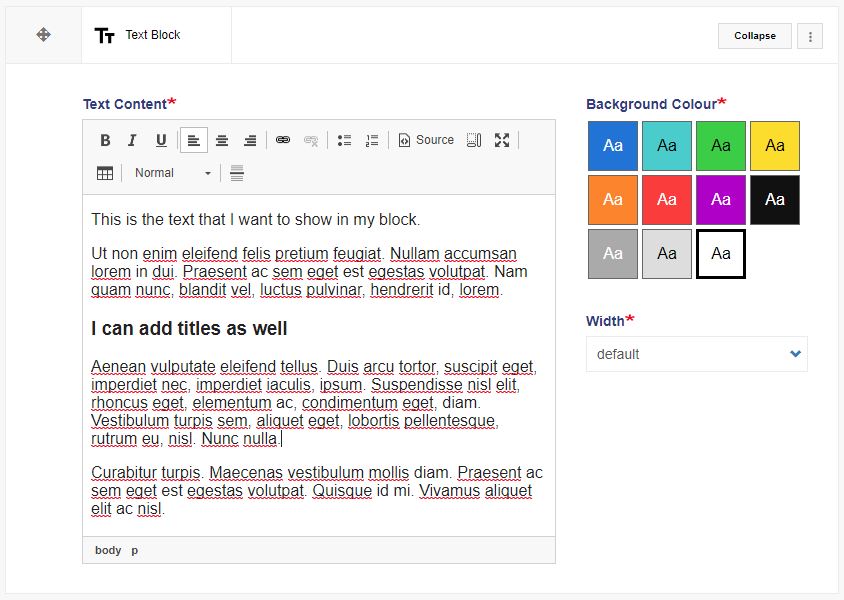Choose the yellow background swatch

(775, 146)
